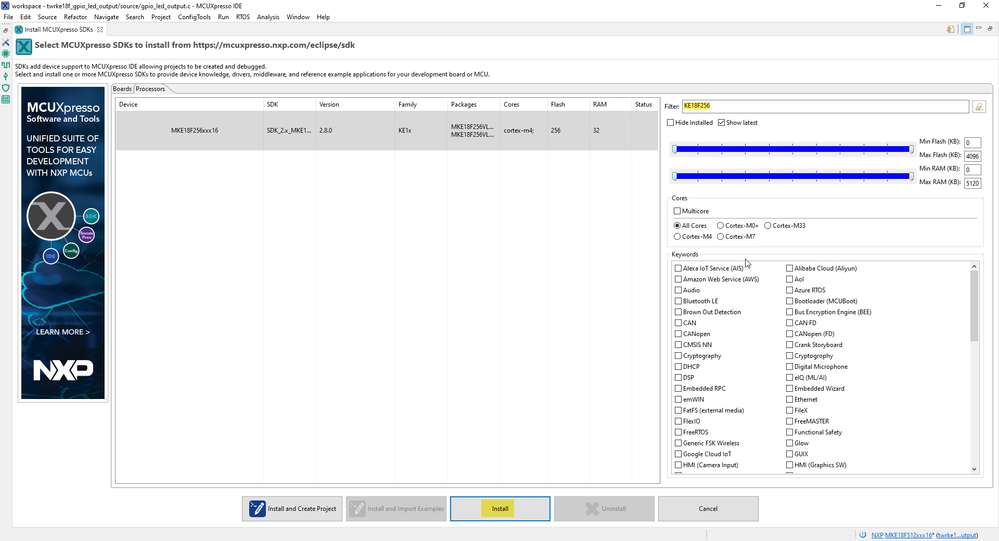Click Install and Create Project button
Viewport: 999px width, 541px height.
pos(292,509)
